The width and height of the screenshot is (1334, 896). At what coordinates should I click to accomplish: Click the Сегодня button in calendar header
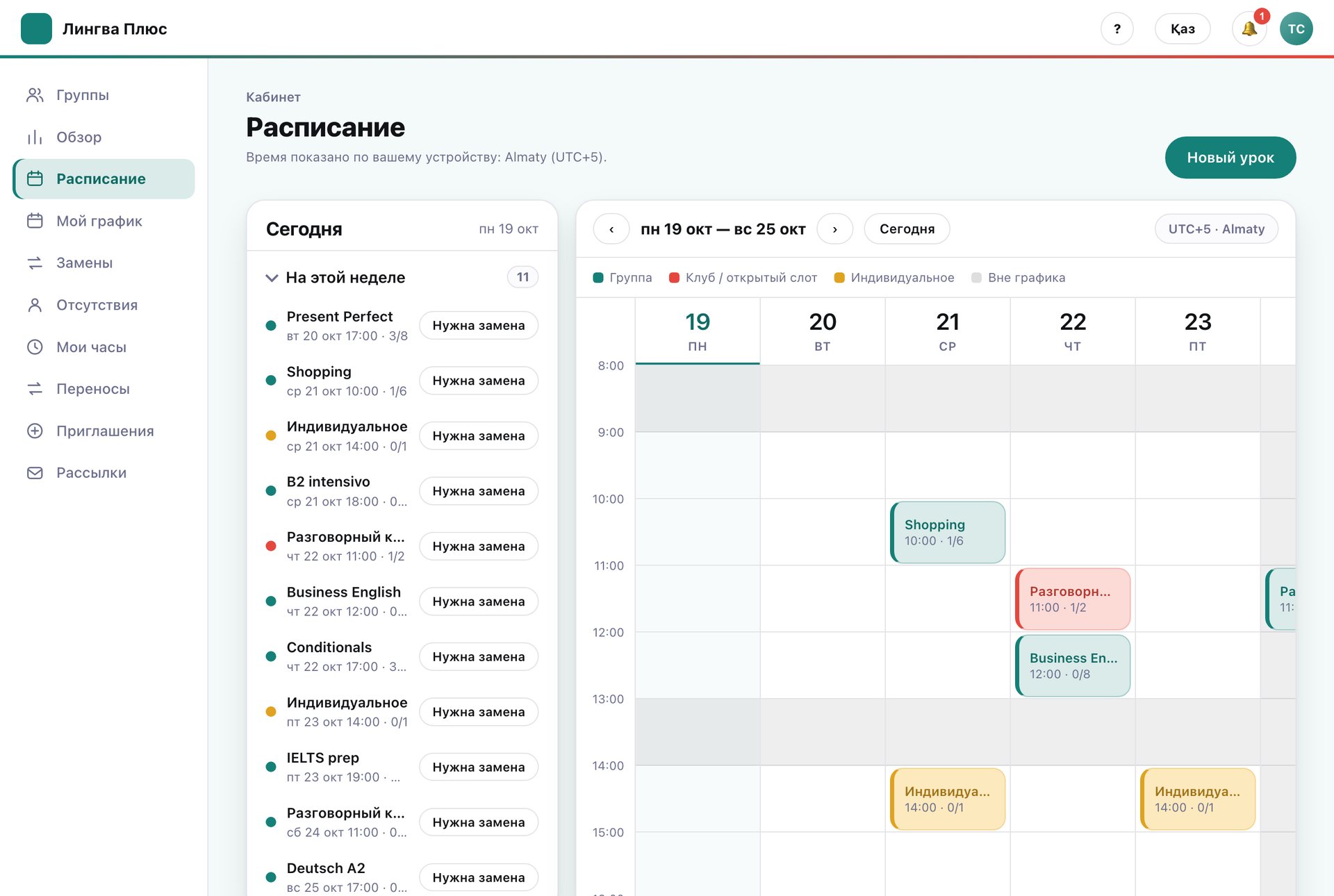(x=907, y=229)
